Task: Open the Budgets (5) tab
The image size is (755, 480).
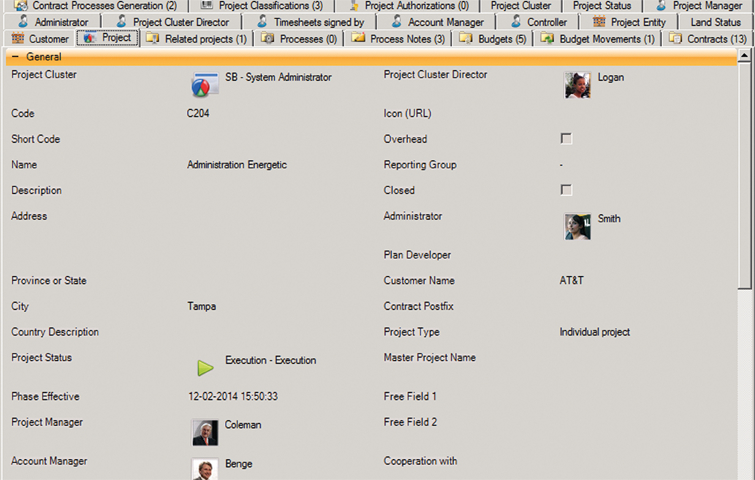Action: [x=492, y=39]
